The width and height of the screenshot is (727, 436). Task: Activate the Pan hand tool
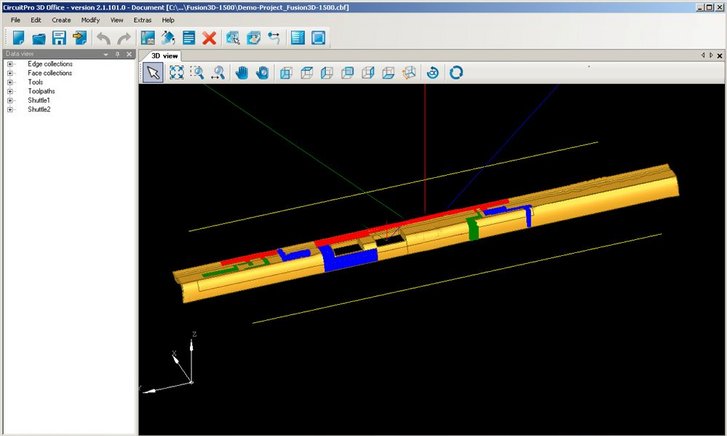pyautogui.click(x=241, y=72)
